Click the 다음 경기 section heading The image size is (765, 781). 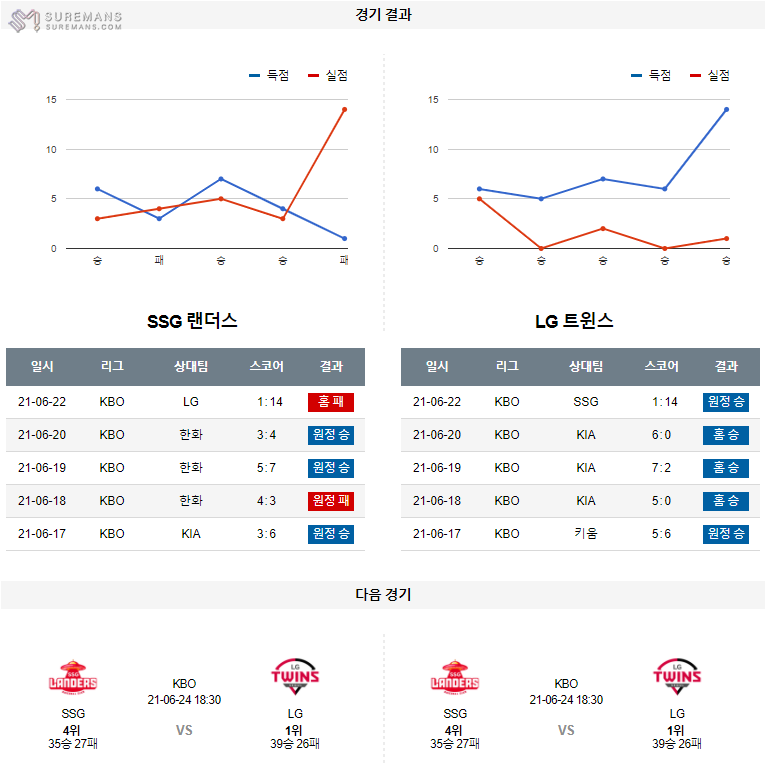coord(383,594)
